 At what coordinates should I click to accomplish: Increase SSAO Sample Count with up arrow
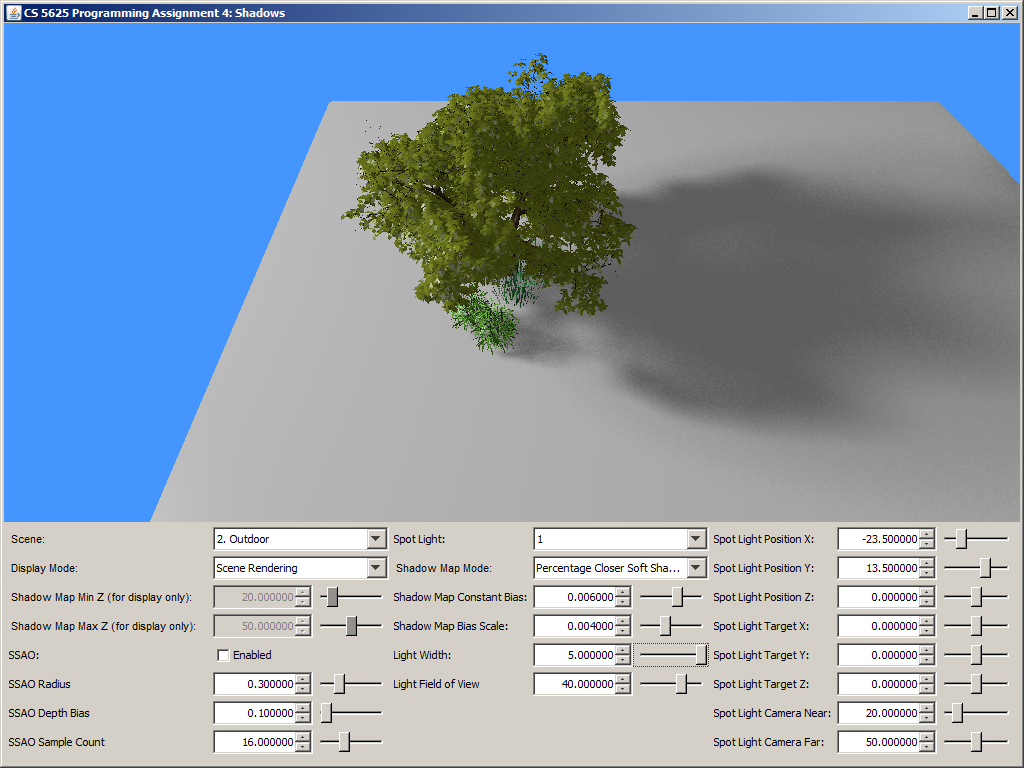pyautogui.click(x=304, y=737)
